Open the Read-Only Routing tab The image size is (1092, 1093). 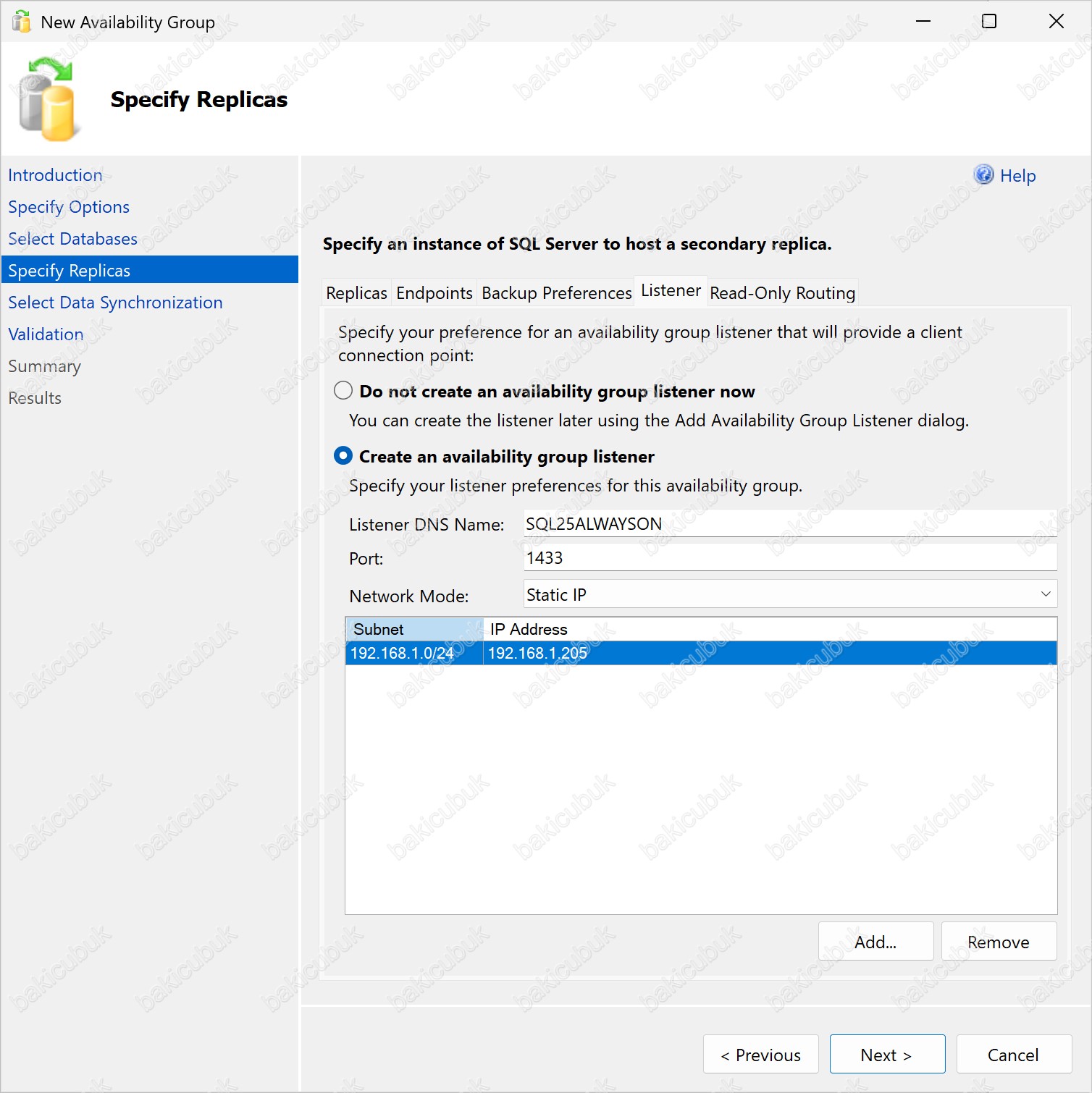[782, 293]
